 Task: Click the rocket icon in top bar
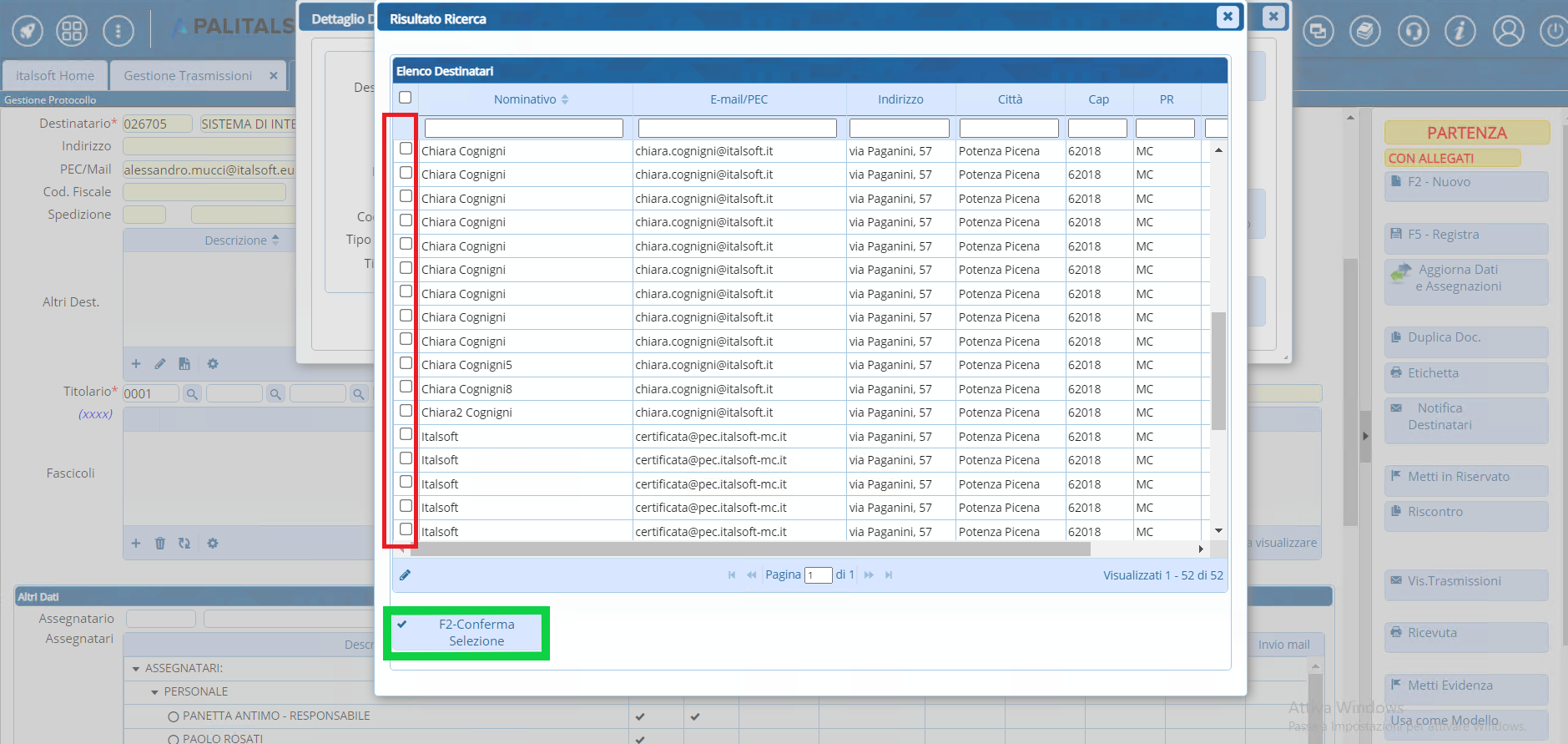(x=28, y=31)
